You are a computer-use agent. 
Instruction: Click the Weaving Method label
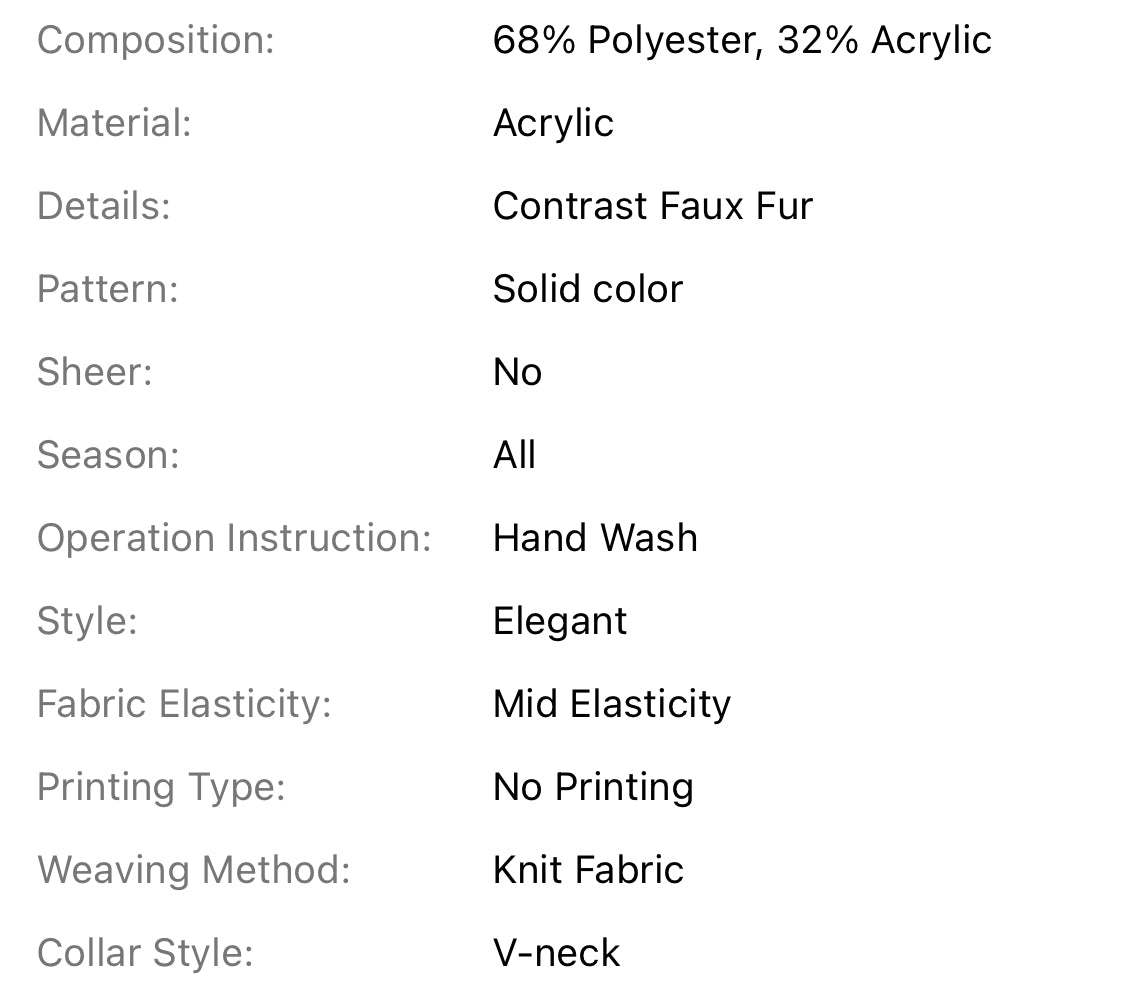click(194, 871)
